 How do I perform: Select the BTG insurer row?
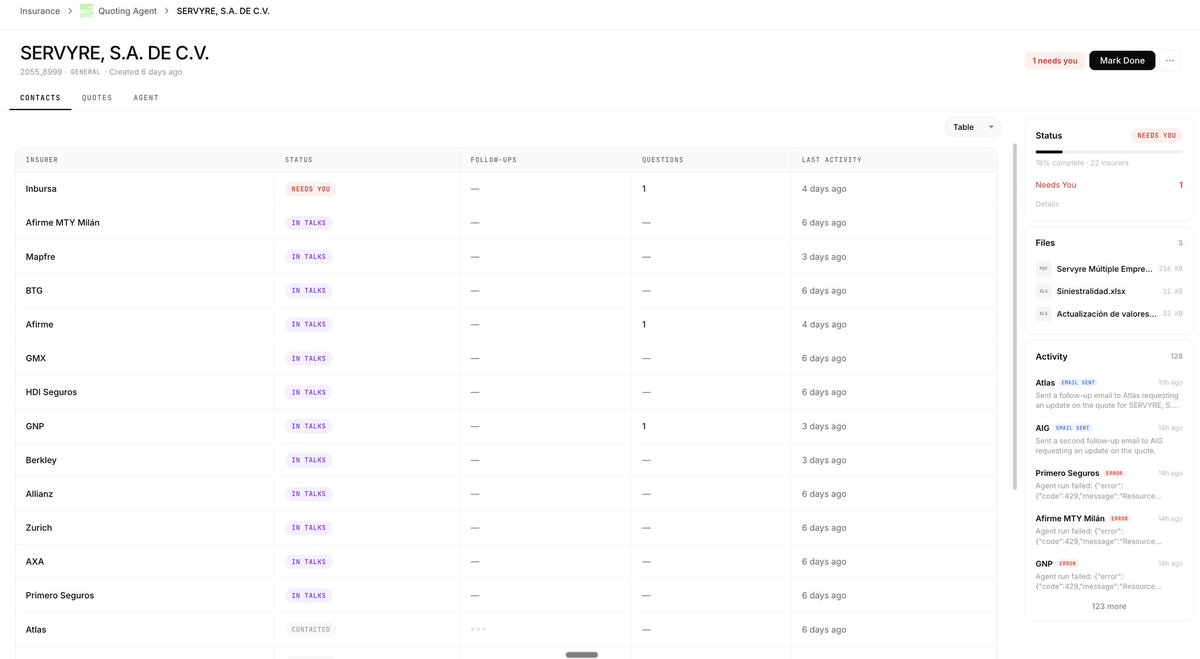[x=506, y=291]
